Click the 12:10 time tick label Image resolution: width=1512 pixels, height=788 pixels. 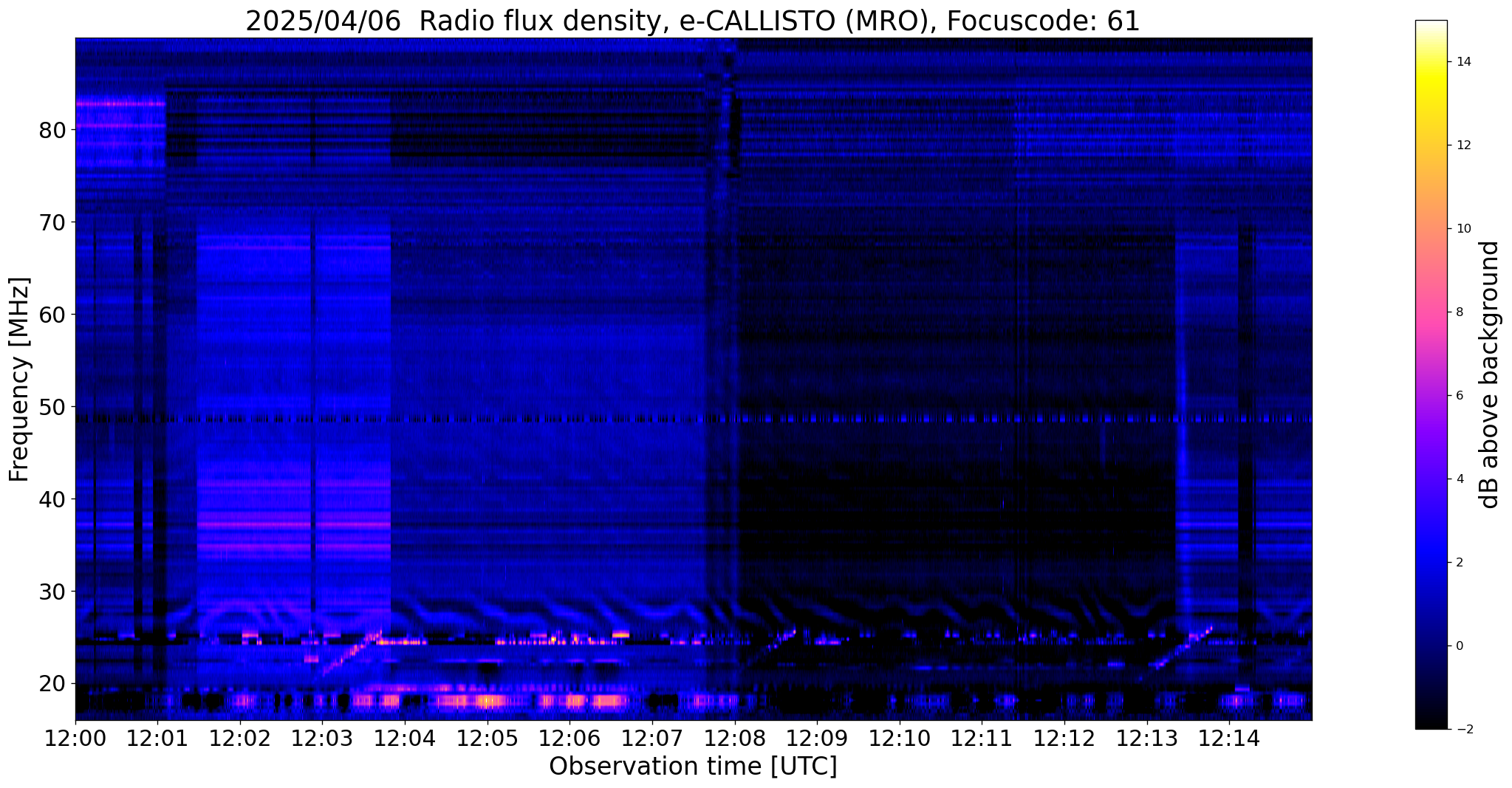coord(900,739)
